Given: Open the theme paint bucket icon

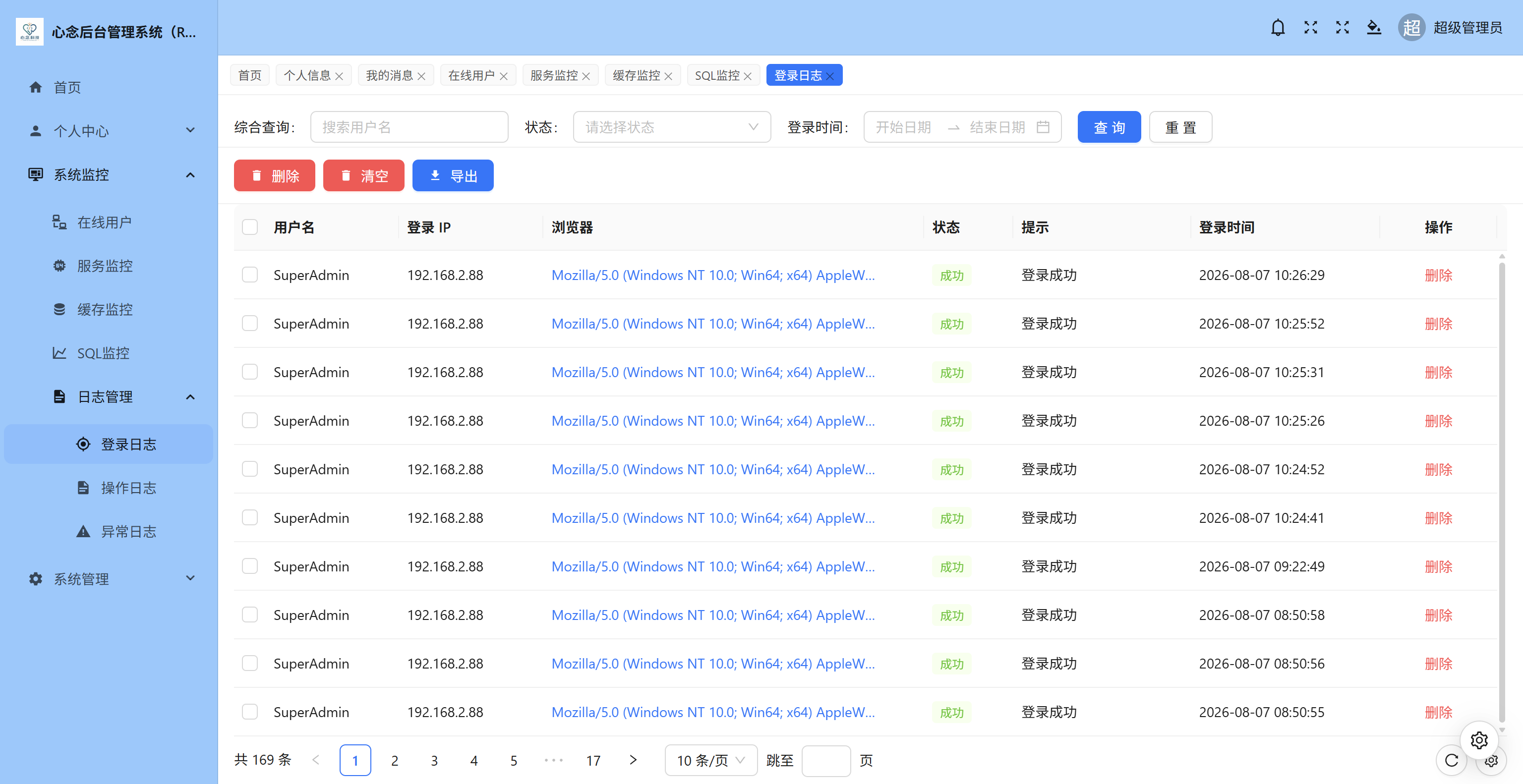Looking at the screenshot, I should (1374, 28).
